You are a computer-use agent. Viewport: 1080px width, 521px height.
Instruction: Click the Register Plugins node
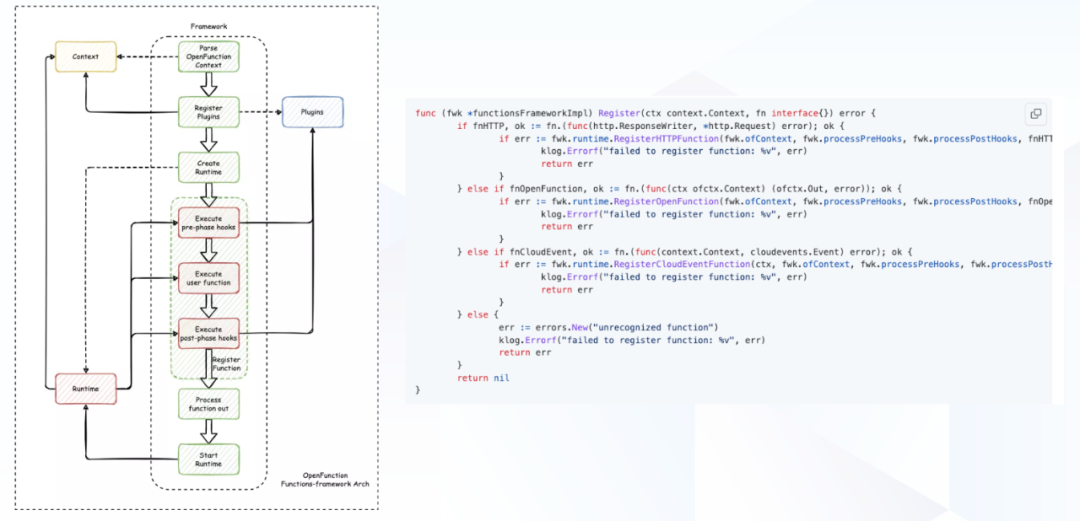[x=209, y=112]
